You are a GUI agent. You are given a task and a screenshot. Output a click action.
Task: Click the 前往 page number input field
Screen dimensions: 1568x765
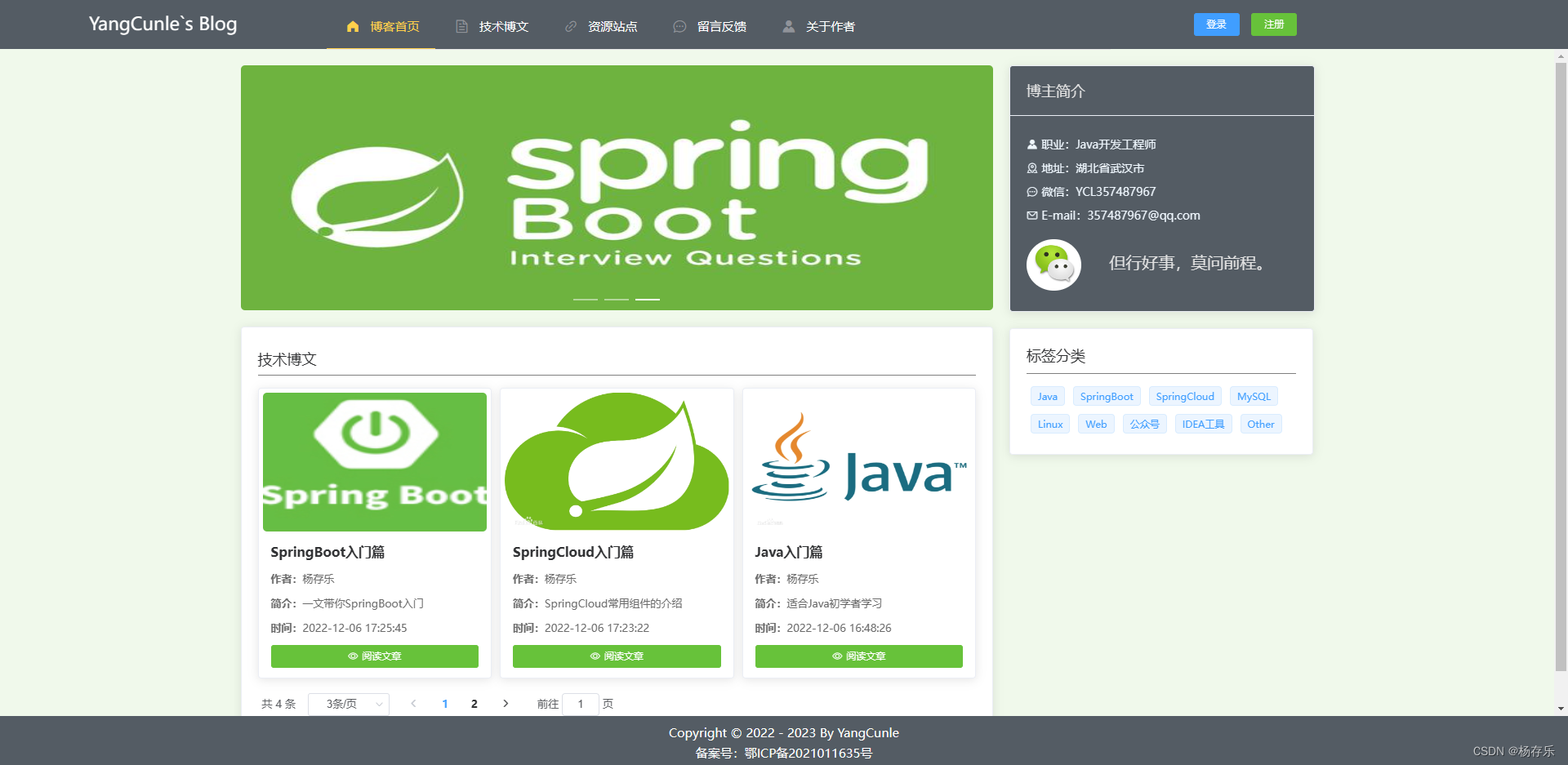[x=581, y=704]
